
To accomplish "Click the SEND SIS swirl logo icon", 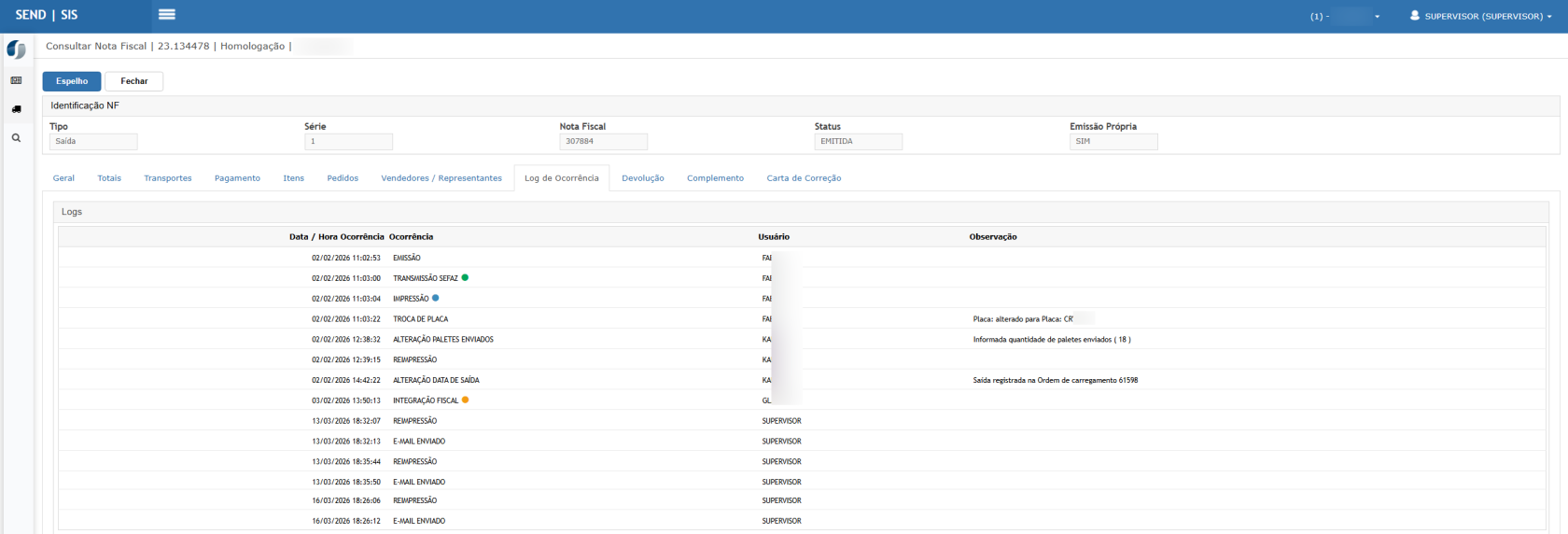I will click(16, 49).
